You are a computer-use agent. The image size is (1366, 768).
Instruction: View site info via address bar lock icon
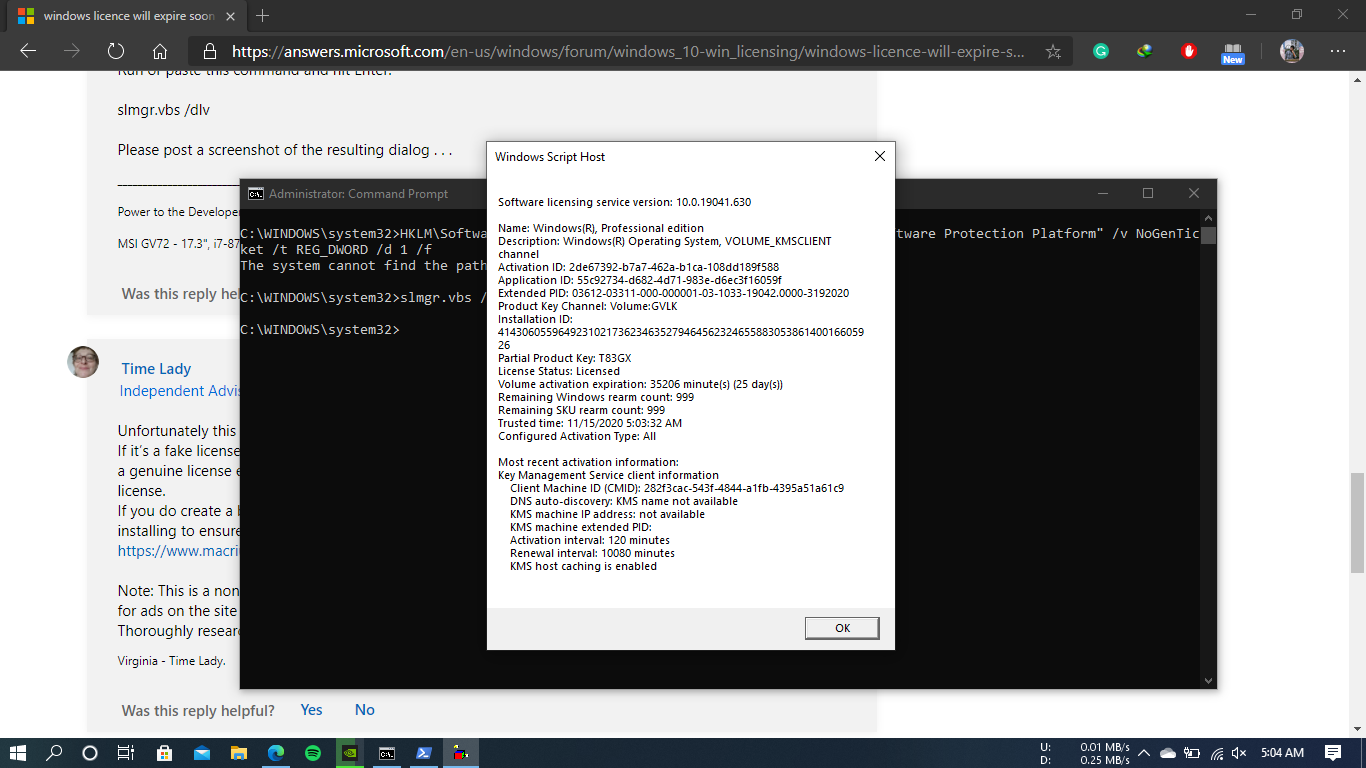pyautogui.click(x=209, y=51)
